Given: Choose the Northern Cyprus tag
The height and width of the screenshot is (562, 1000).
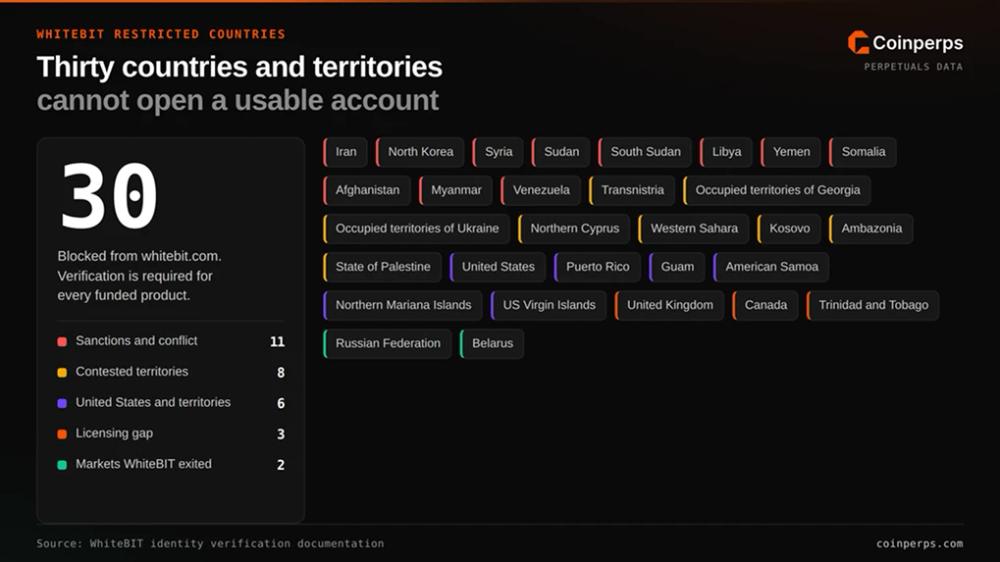Looking at the screenshot, I should pos(574,228).
